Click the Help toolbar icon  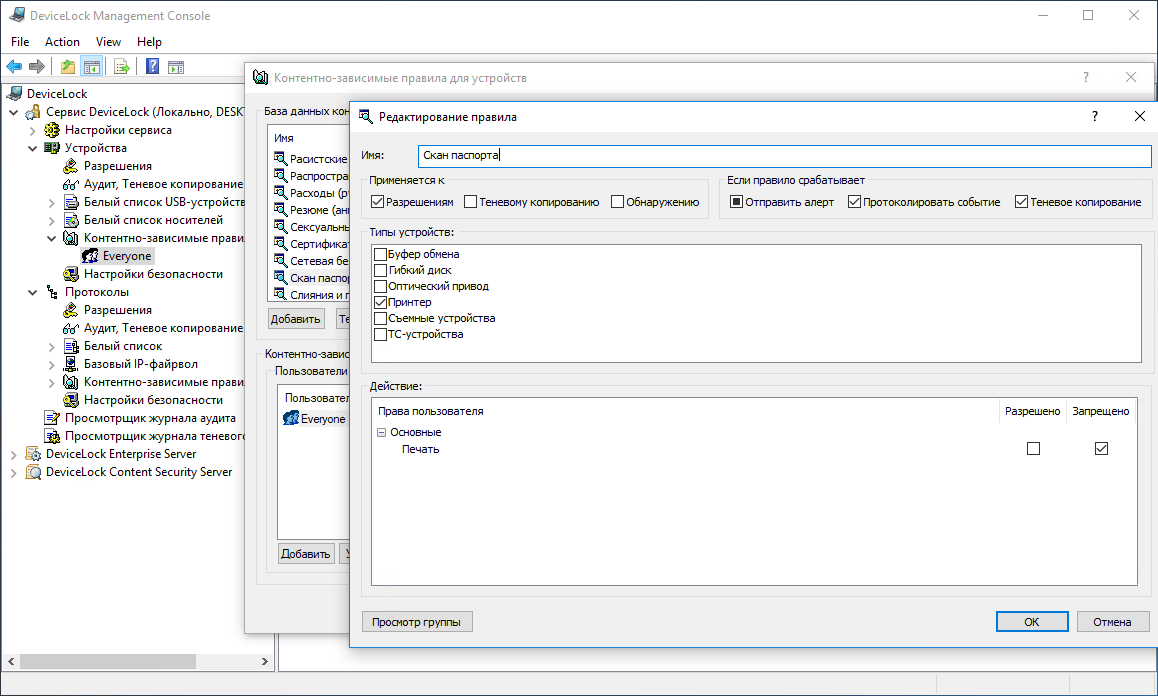pos(152,67)
